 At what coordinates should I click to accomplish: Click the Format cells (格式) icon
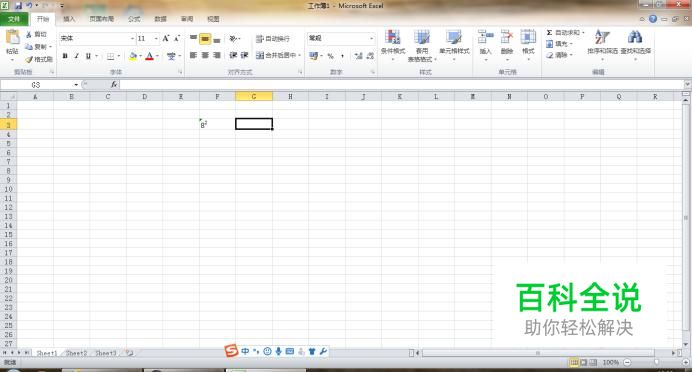pyautogui.click(x=528, y=37)
